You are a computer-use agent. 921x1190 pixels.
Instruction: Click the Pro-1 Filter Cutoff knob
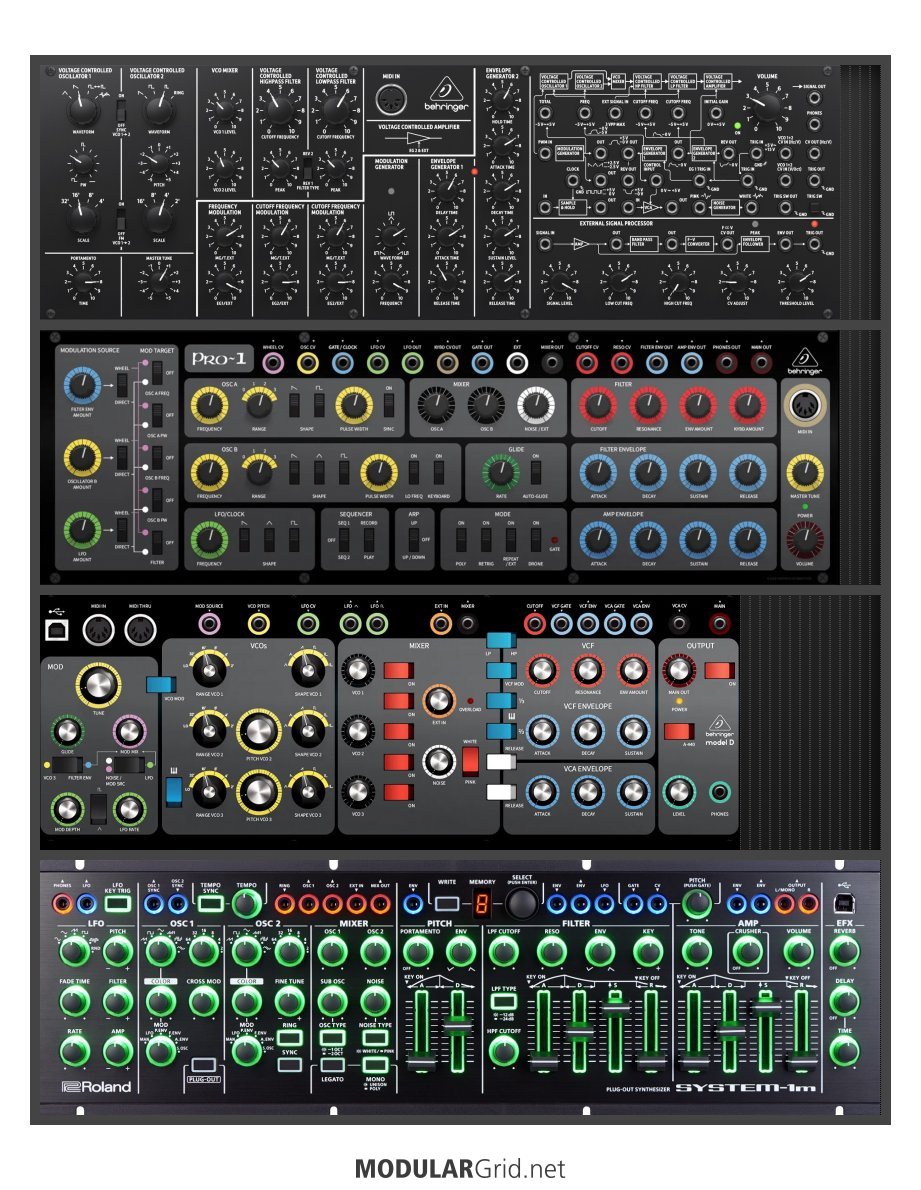598,405
